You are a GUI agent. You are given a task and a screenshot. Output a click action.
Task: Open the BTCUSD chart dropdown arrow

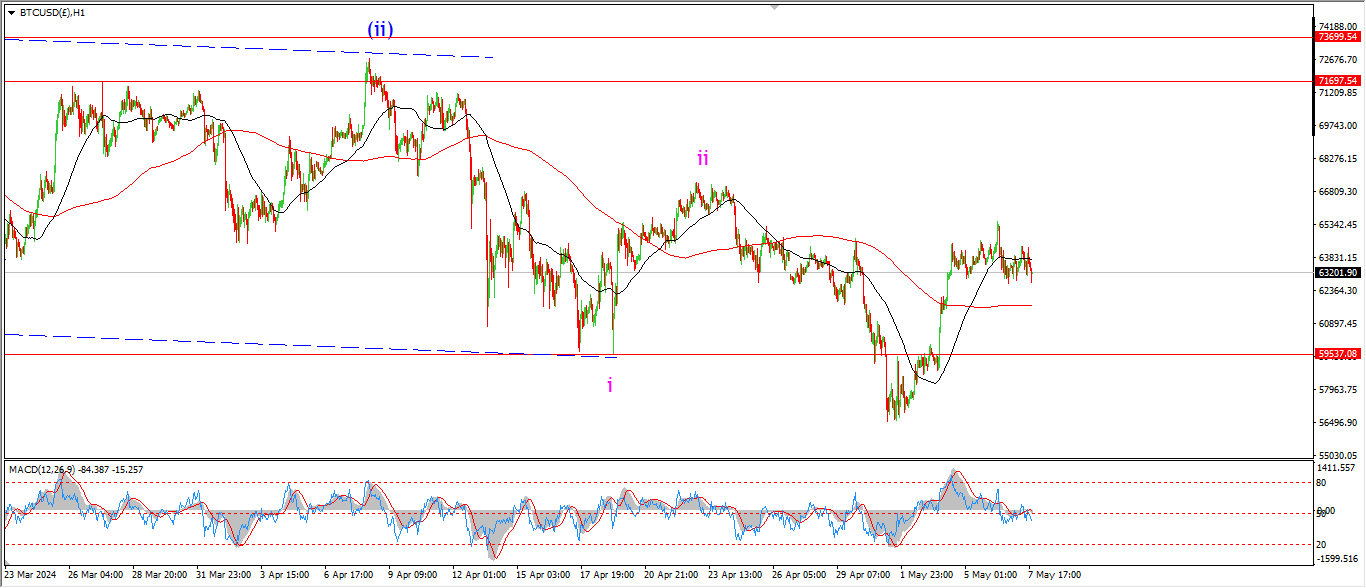(11, 13)
